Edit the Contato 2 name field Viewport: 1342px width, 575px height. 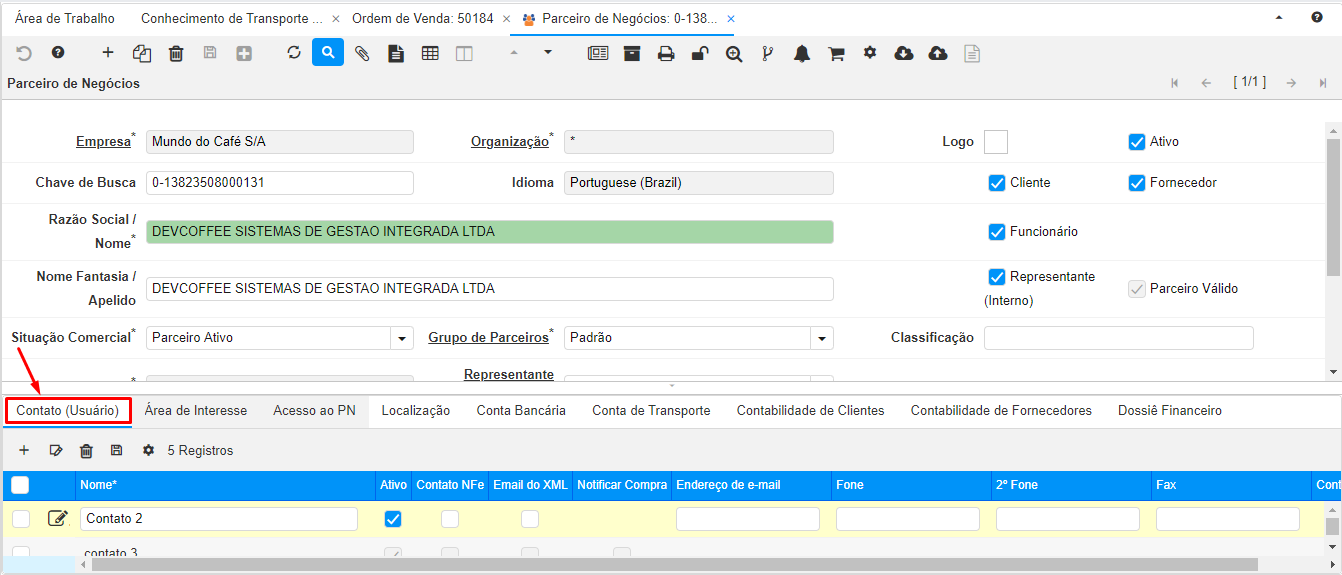click(x=219, y=519)
